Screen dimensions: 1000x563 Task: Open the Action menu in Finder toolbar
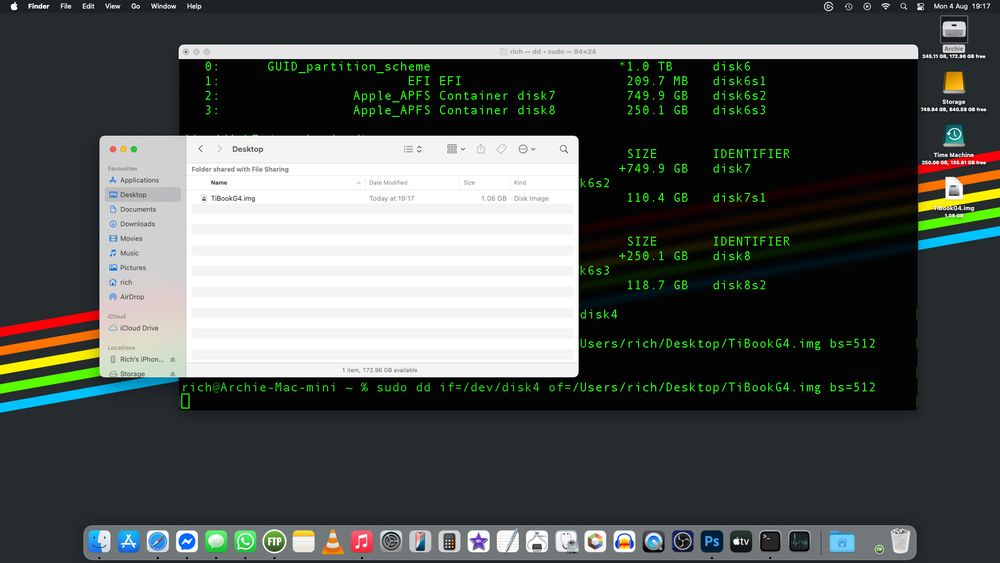(x=526, y=149)
